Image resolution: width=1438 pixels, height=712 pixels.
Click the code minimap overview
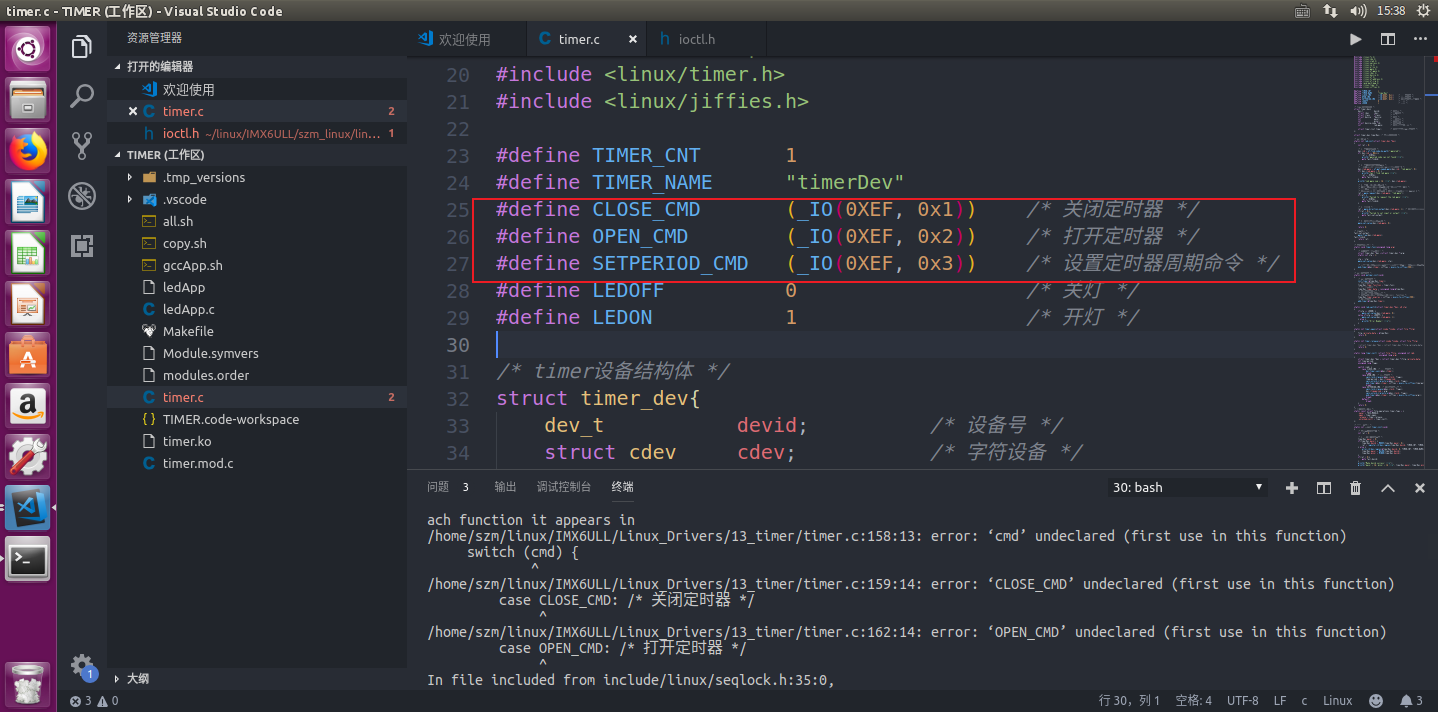pyautogui.click(x=1389, y=264)
